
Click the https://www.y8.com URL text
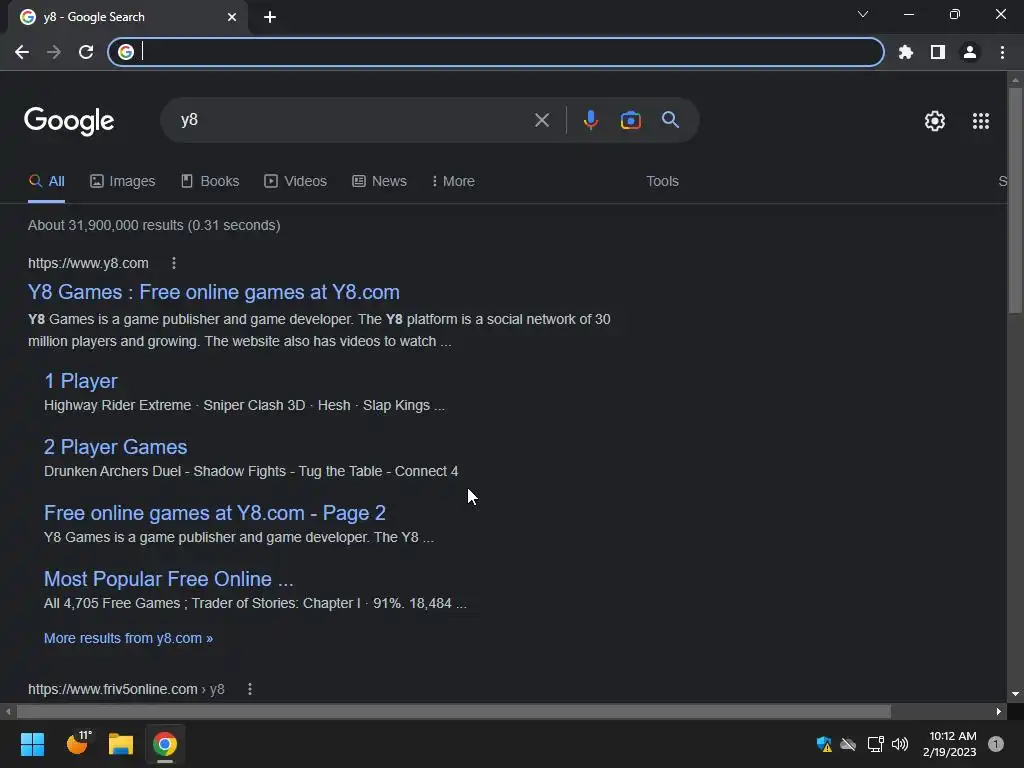click(x=88, y=263)
